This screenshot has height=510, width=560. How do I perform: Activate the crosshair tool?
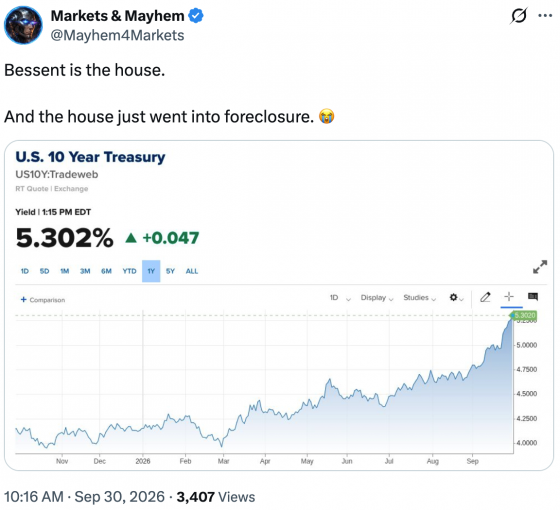point(509,296)
